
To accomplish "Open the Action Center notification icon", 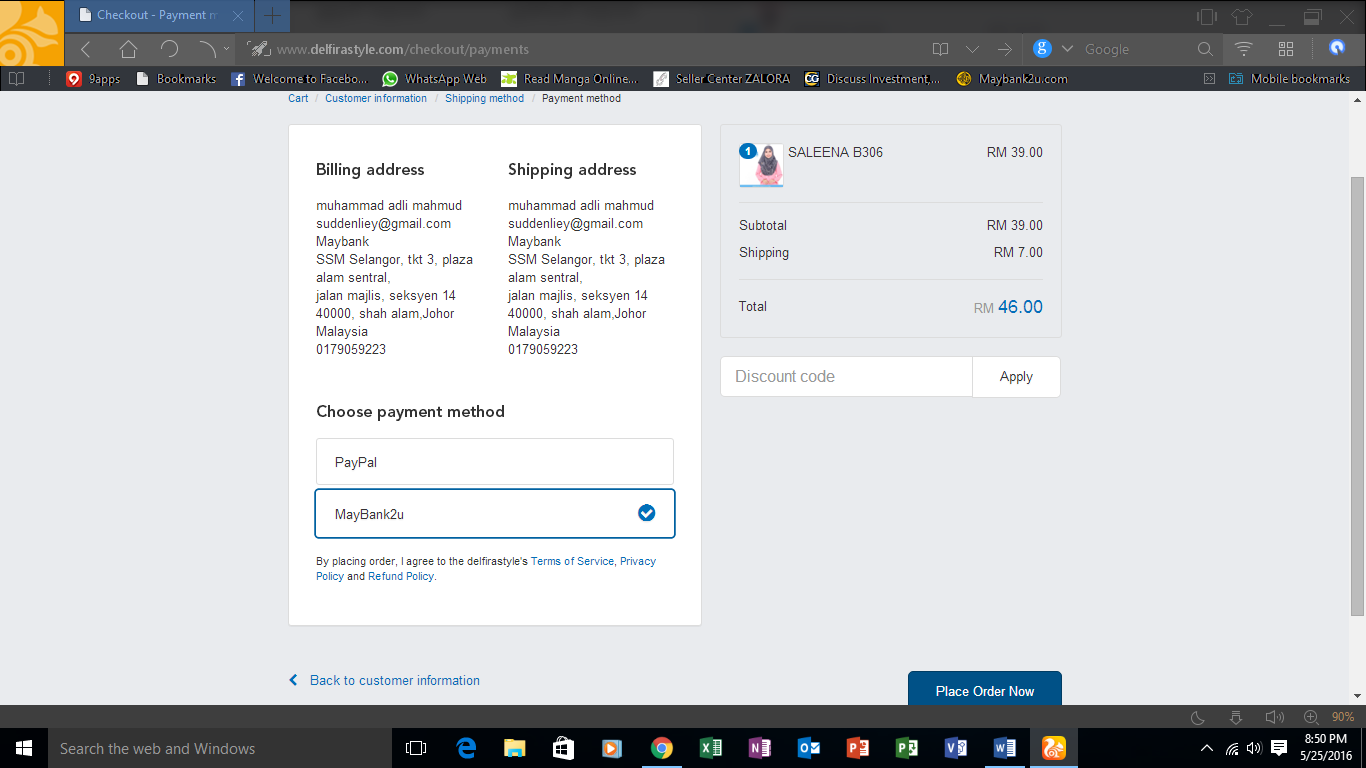I will click(x=1279, y=748).
